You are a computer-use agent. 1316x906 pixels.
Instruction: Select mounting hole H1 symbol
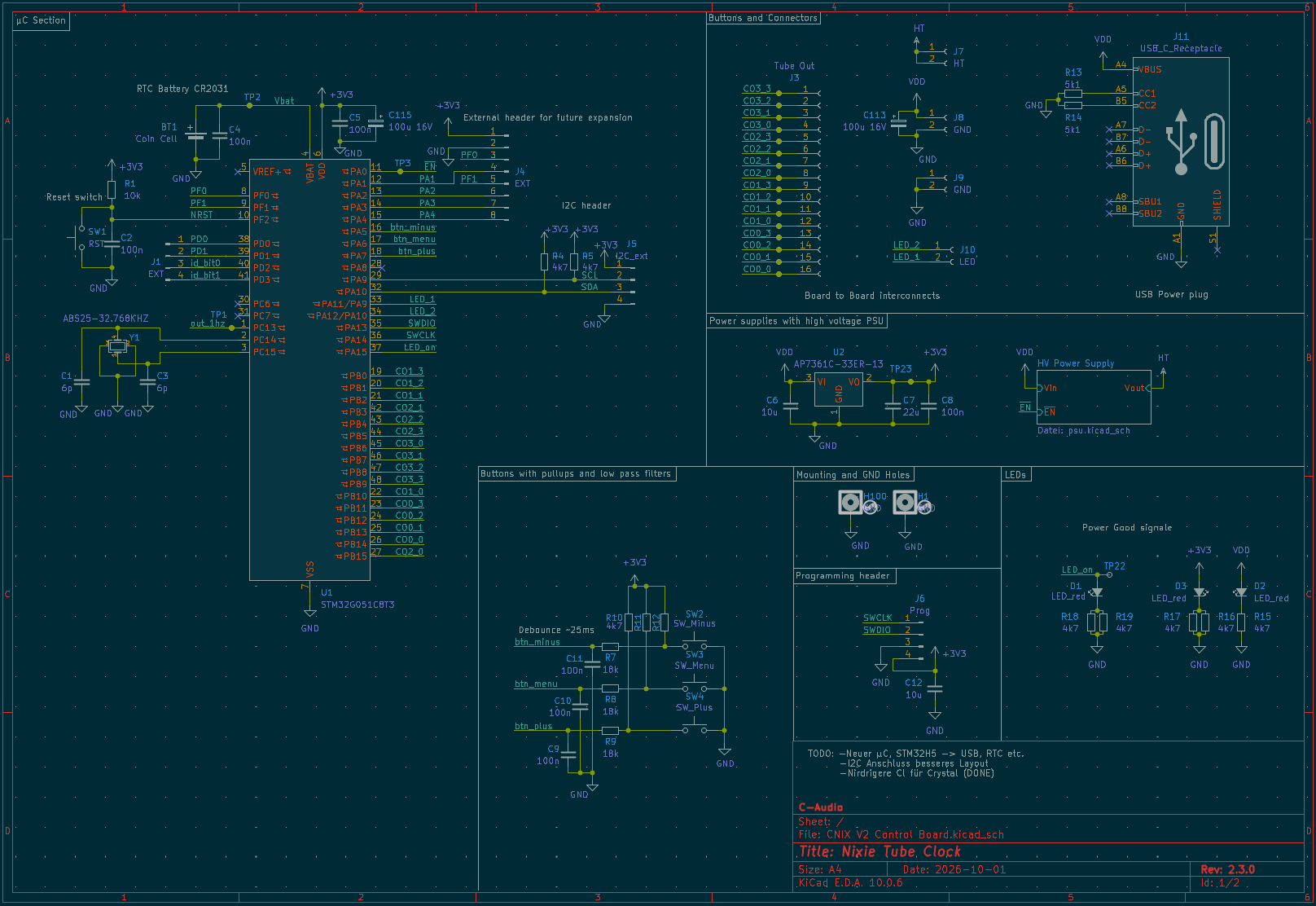pos(905,503)
